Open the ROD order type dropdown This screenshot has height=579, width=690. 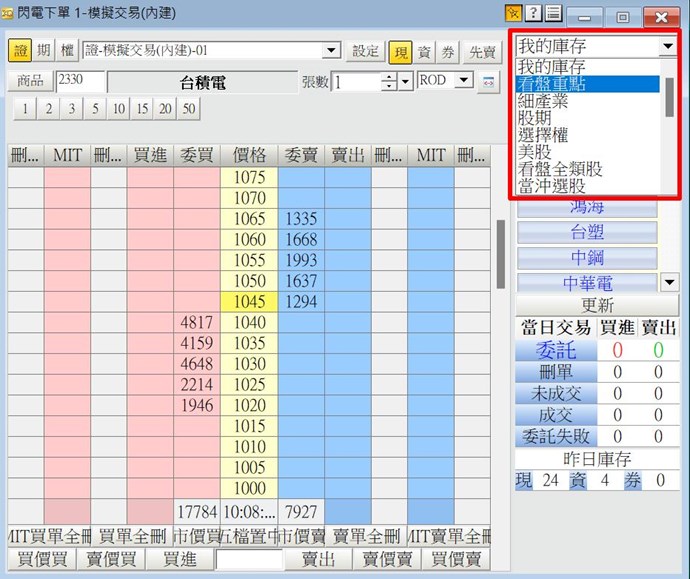pyautogui.click(x=463, y=80)
